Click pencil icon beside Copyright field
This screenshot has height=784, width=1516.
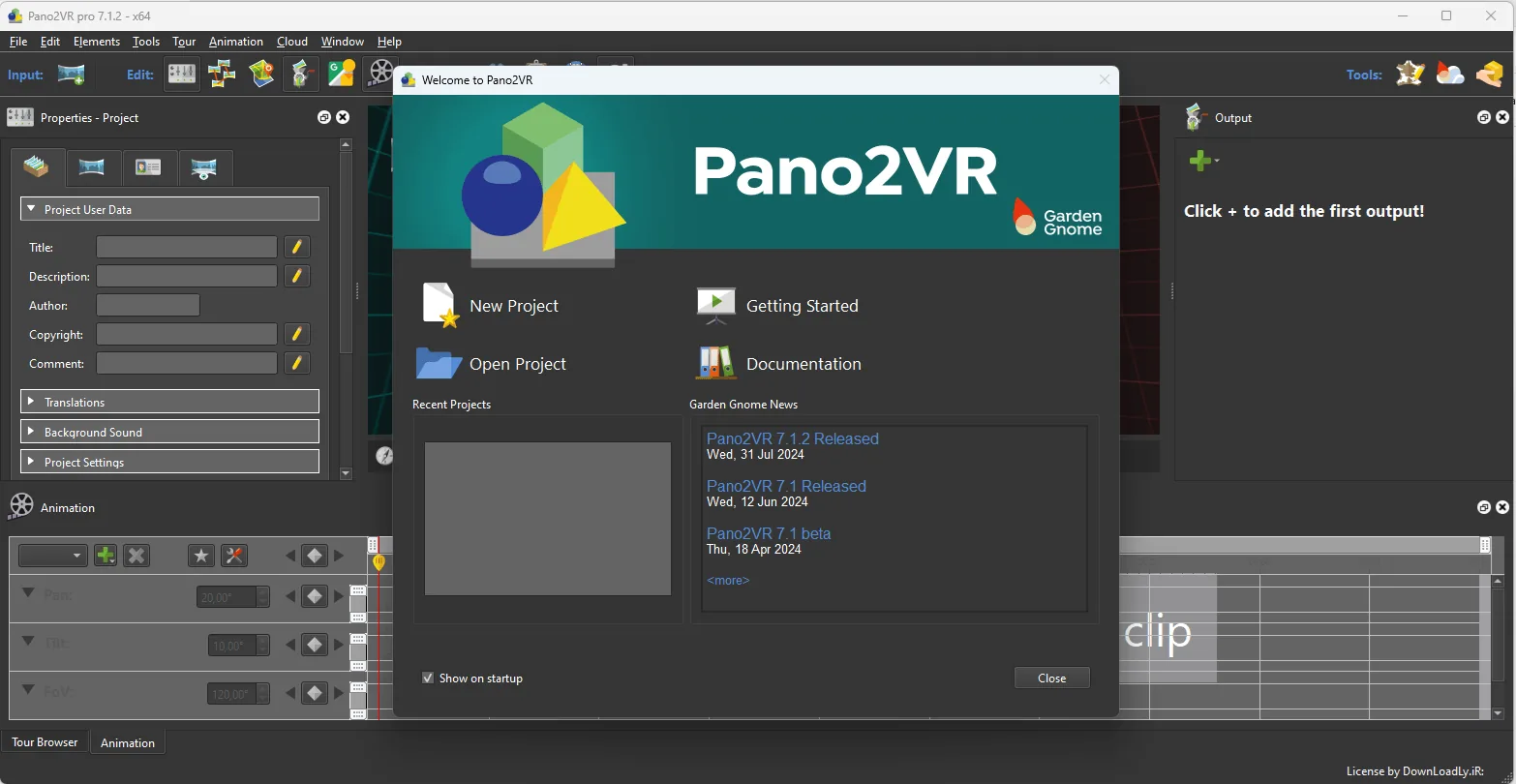tap(297, 335)
